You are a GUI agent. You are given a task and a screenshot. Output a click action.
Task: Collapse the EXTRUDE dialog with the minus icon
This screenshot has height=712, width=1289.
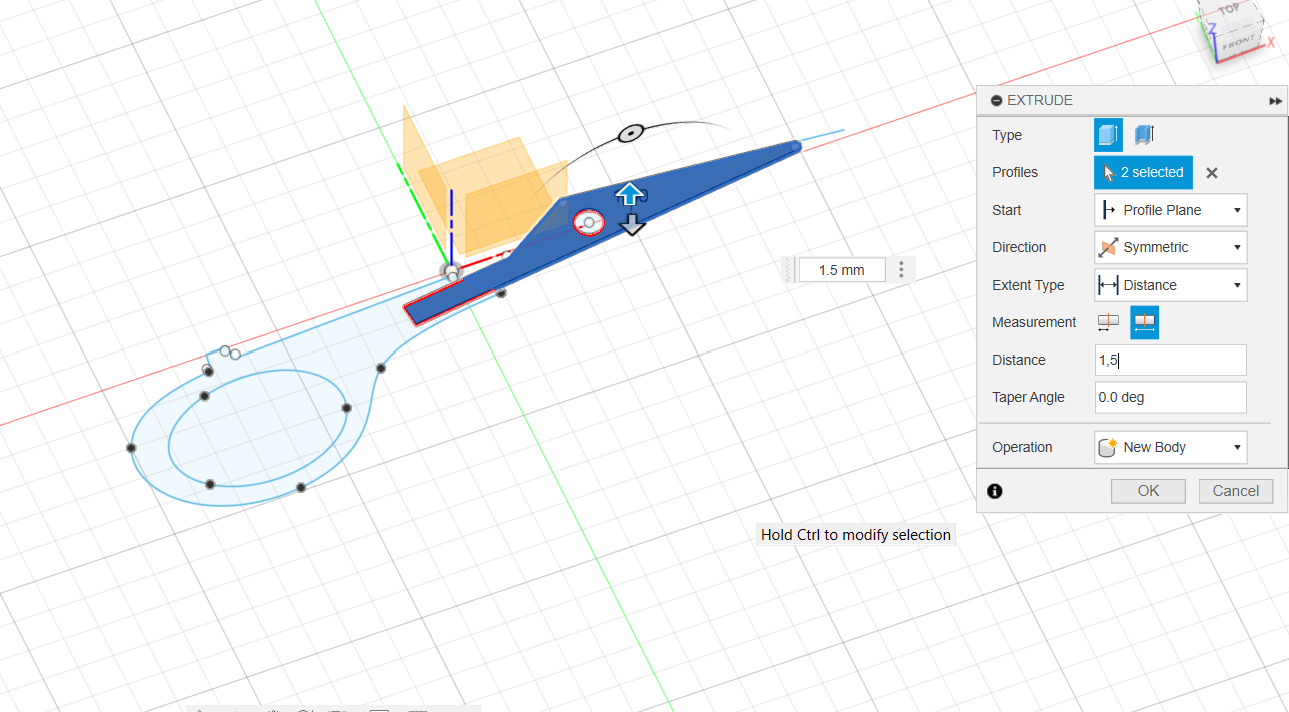[996, 100]
